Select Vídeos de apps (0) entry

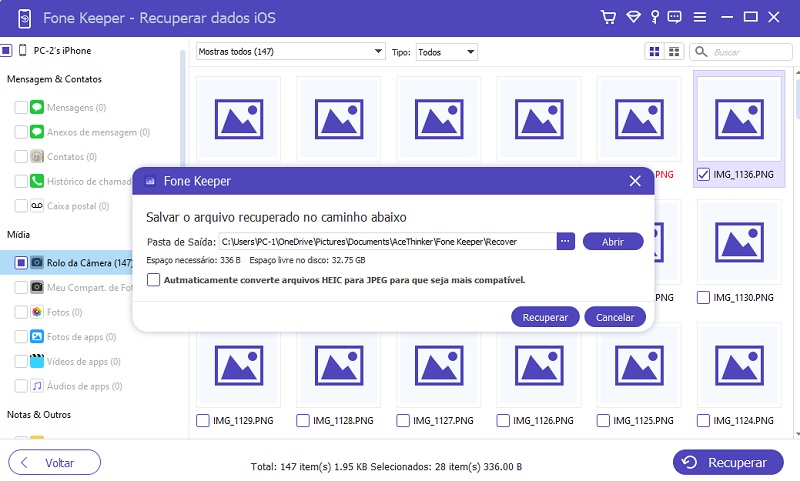(84, 361)
